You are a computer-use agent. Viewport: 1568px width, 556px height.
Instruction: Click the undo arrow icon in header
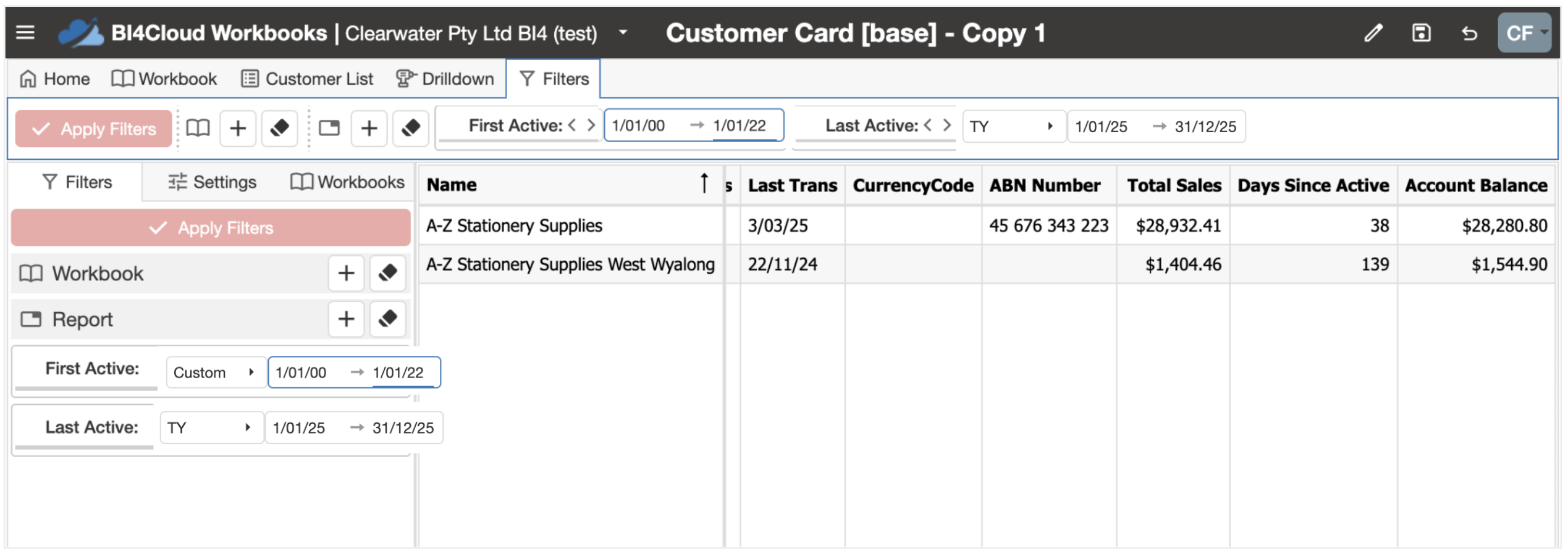click(1469, 33)
